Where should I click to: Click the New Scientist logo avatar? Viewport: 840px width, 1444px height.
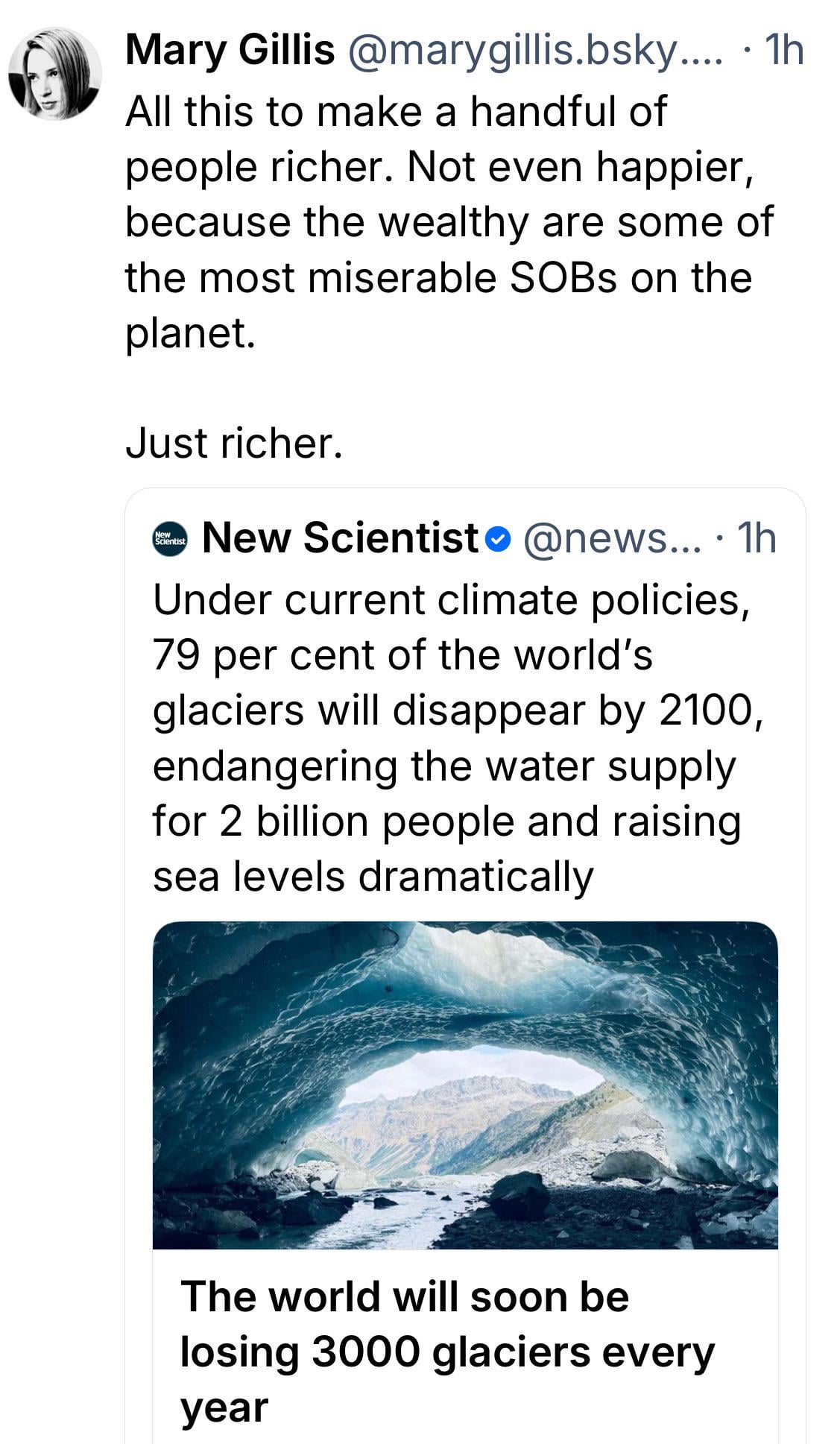(171, 538)
